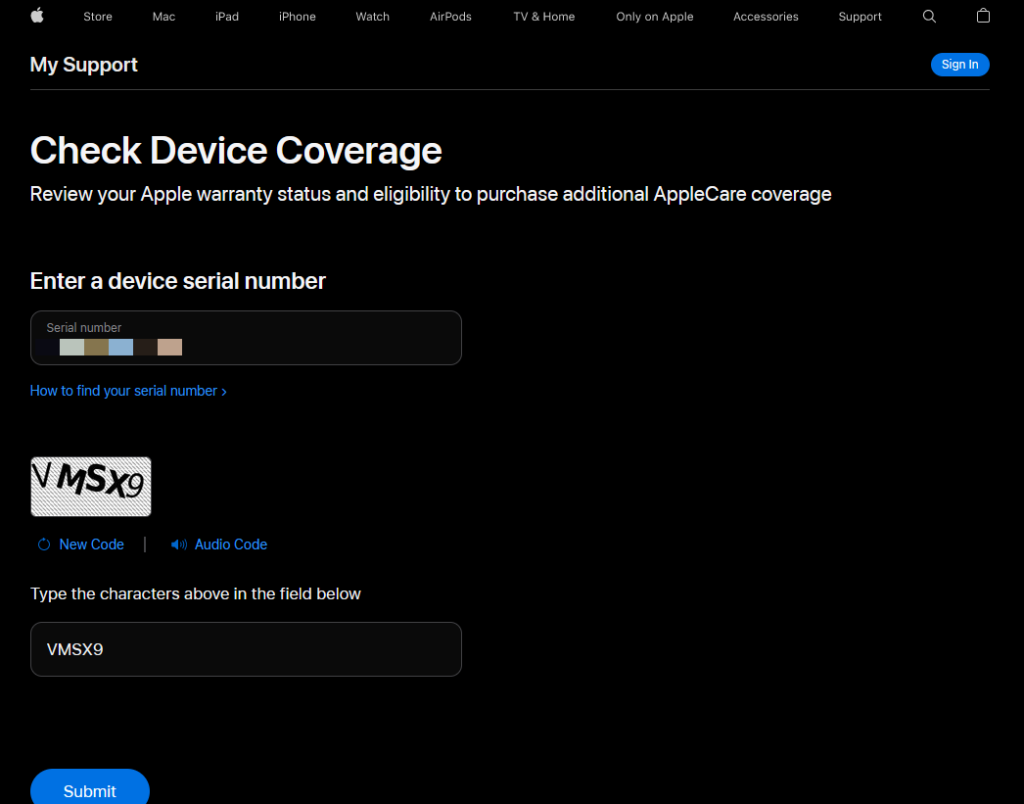The width and height of the screenshot is (1024, 804).
Task: Open the iPhone menu
Action: (x=297, y=16)
